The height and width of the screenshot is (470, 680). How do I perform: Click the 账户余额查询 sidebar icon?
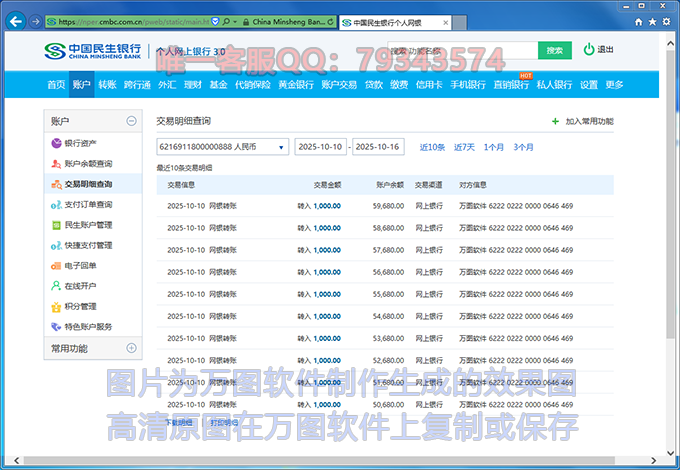coord(55,163)
